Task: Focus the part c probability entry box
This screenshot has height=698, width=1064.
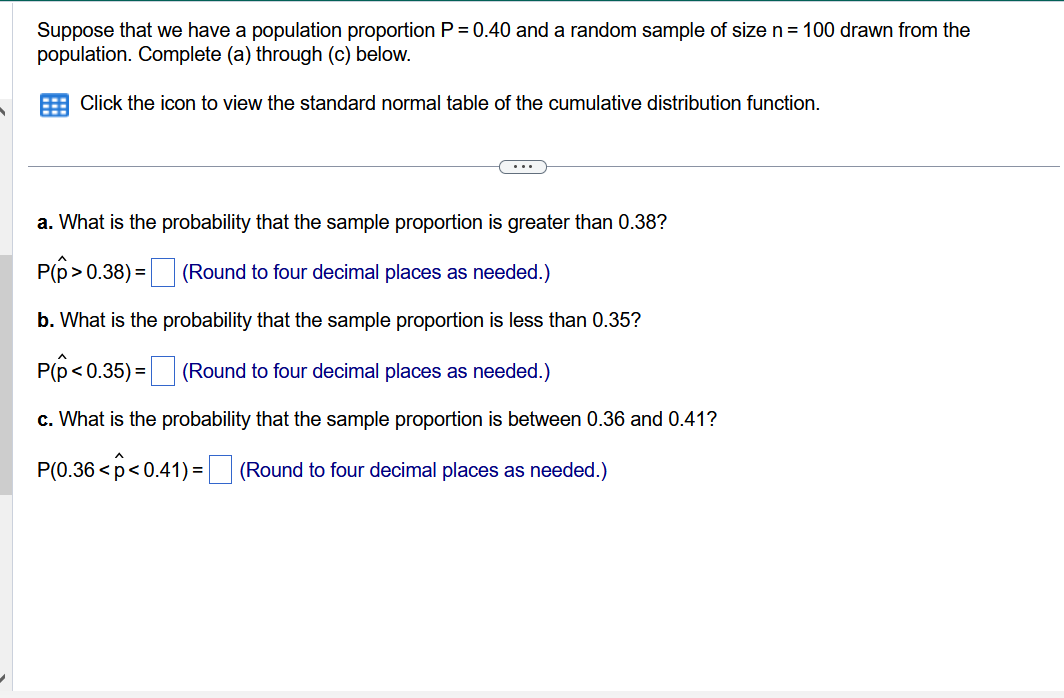Action: (x=219, y=468)
